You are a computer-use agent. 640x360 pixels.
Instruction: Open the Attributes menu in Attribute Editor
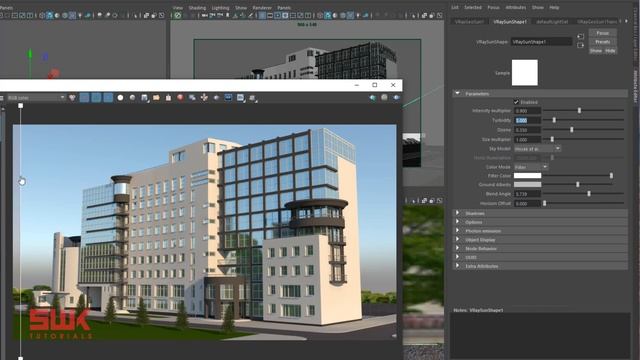pos(516,7)
